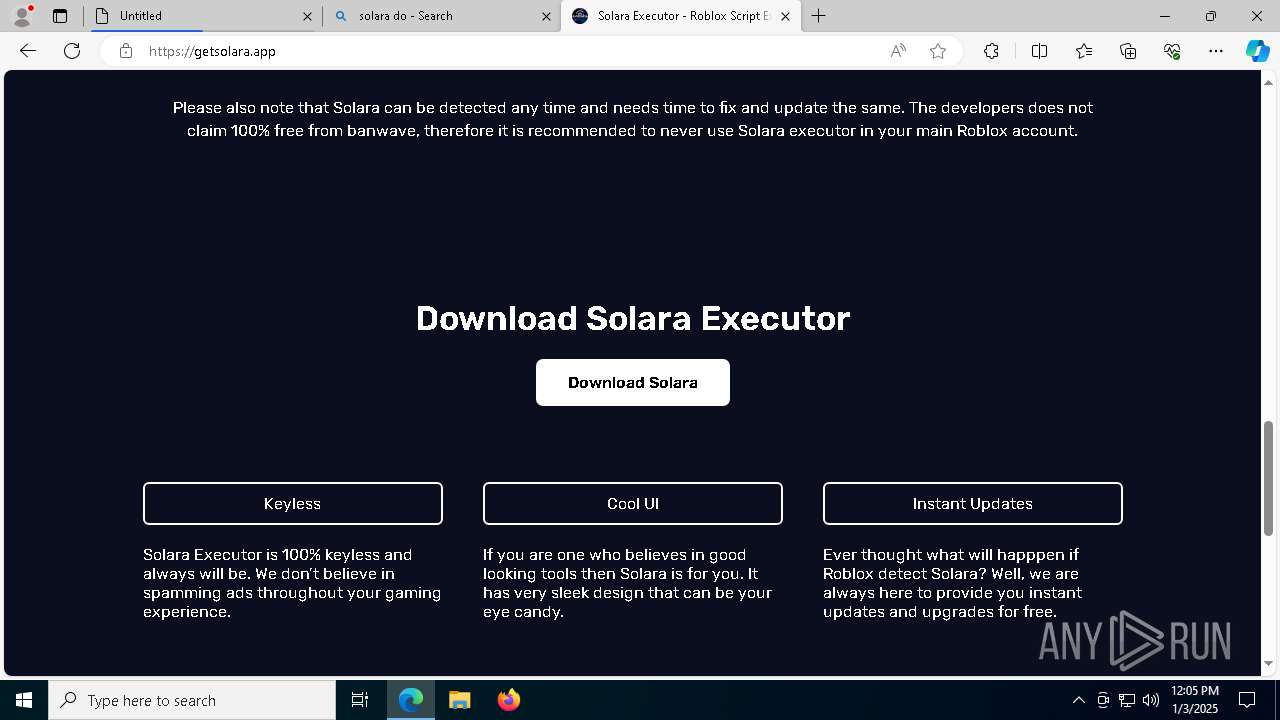
Task: Open the Copilot sidebar icon
Action: (x=1257, y=51)
